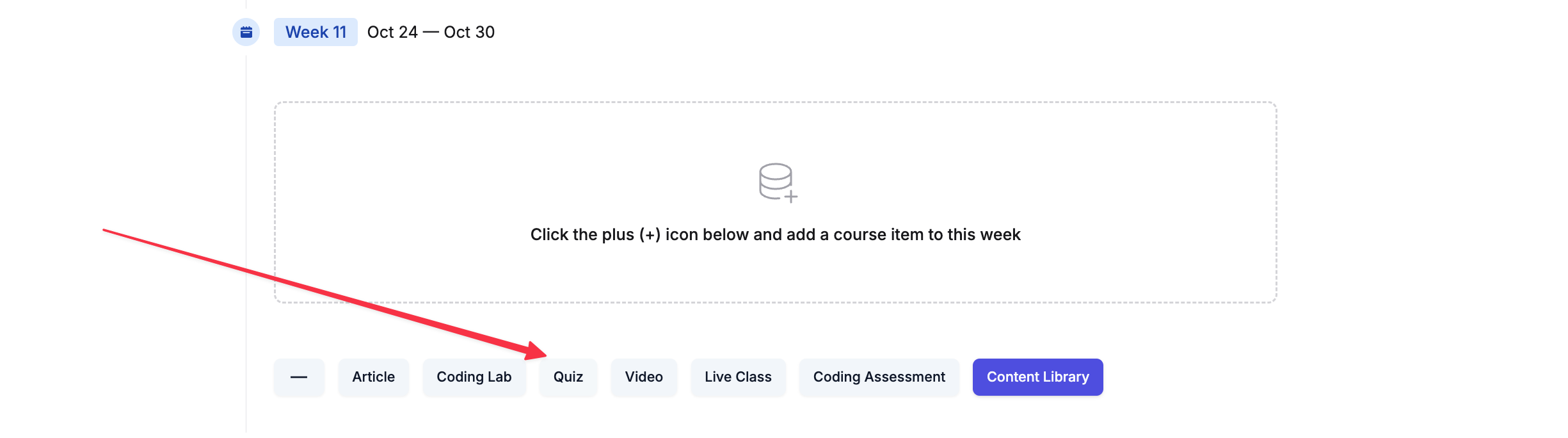This screenshot has height=438, width=1568.
Task: Click the dash between the two dates
Action: [x=431, y=32]
